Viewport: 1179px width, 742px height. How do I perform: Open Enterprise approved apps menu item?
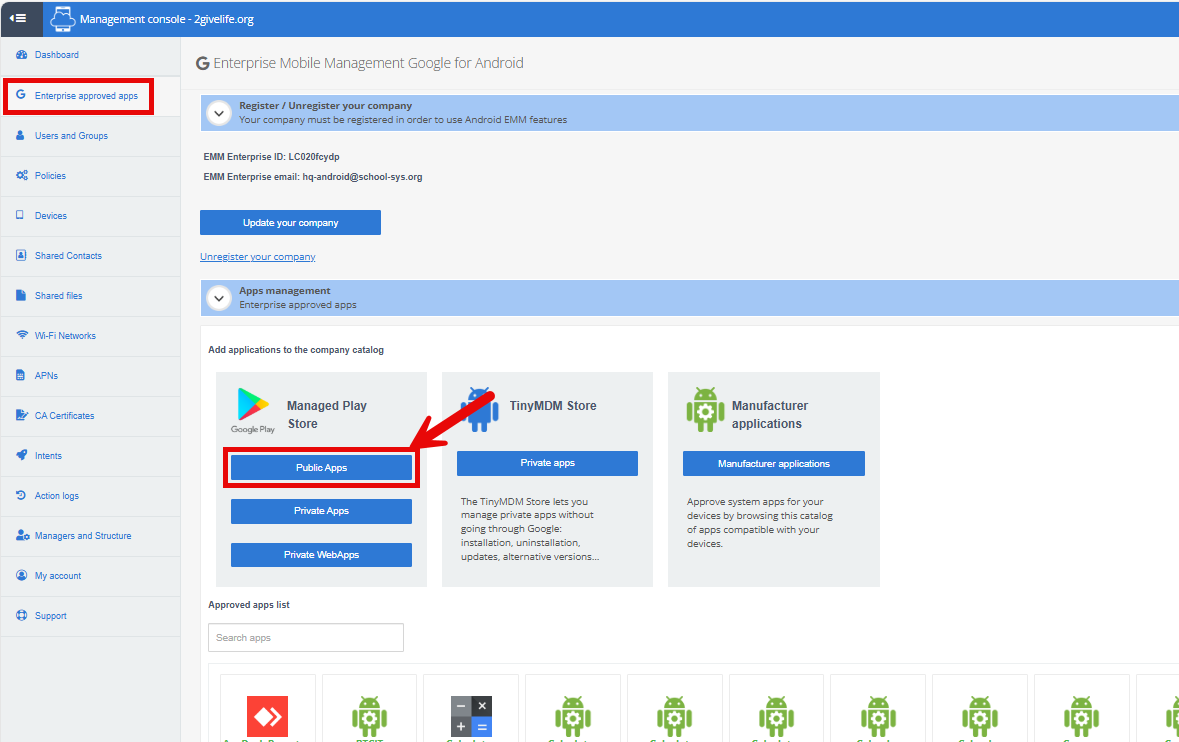[86, 96]
